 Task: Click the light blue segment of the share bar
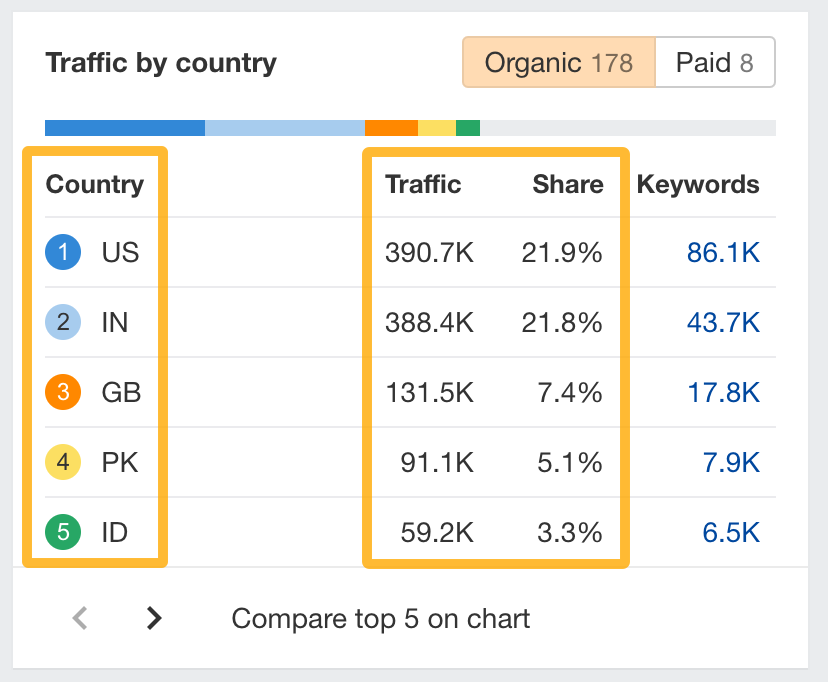[x=285, y=128]
